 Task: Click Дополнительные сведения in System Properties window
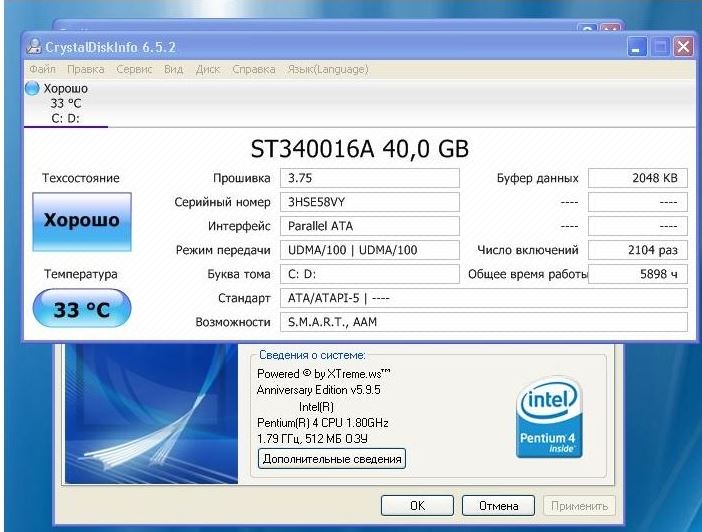click(332, 459)
